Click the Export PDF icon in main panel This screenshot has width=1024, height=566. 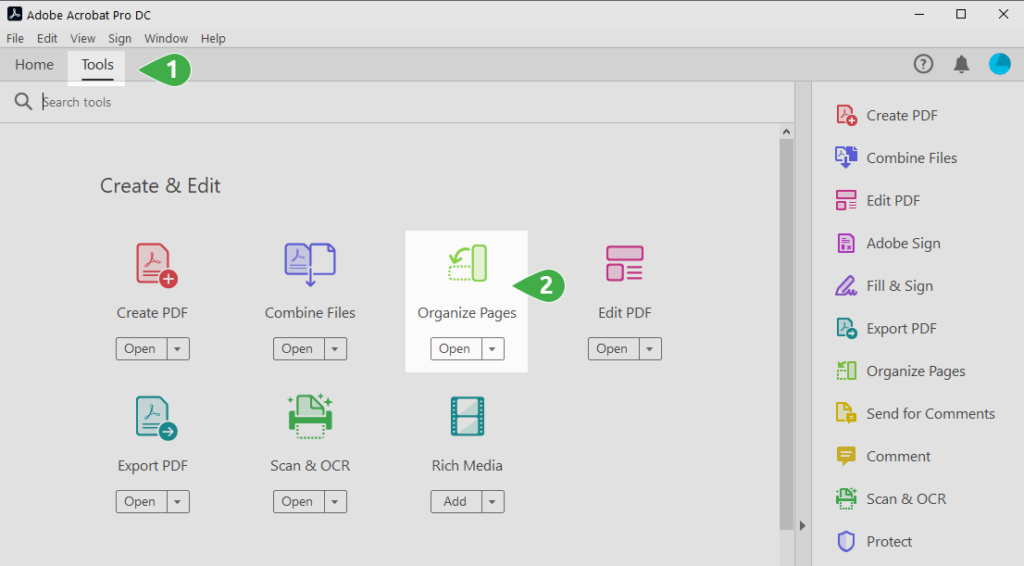156,418
